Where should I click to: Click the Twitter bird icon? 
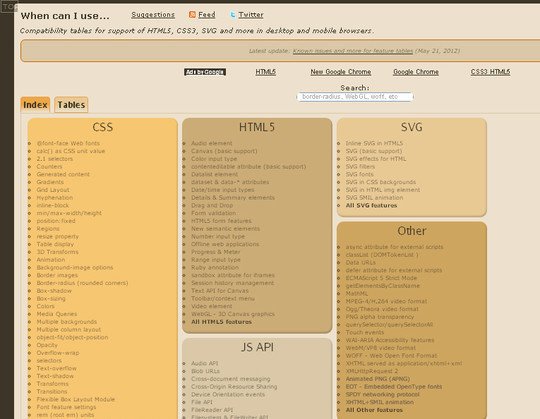click(232, 14)
